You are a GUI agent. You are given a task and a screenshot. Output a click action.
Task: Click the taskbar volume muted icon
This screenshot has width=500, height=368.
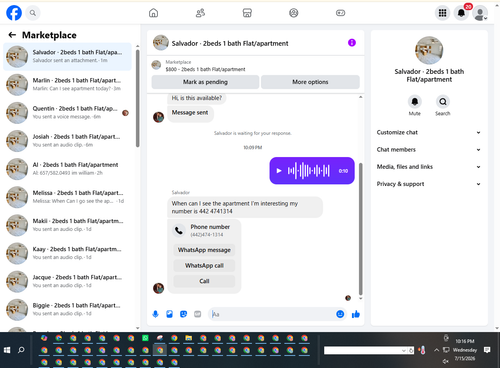coord(446,361)
